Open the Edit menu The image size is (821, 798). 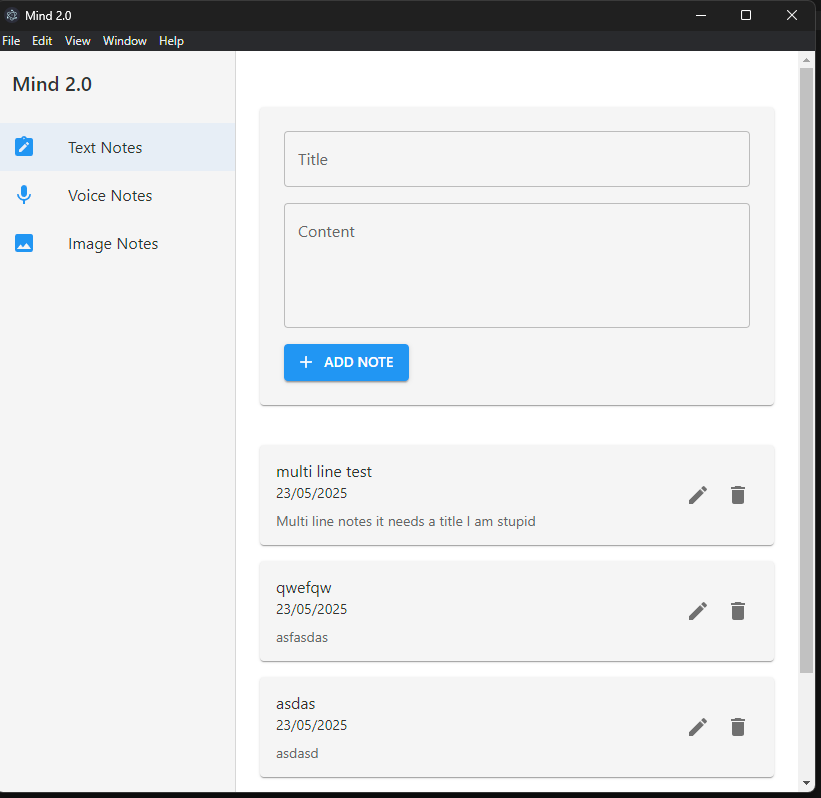click(x=42, y=41)
